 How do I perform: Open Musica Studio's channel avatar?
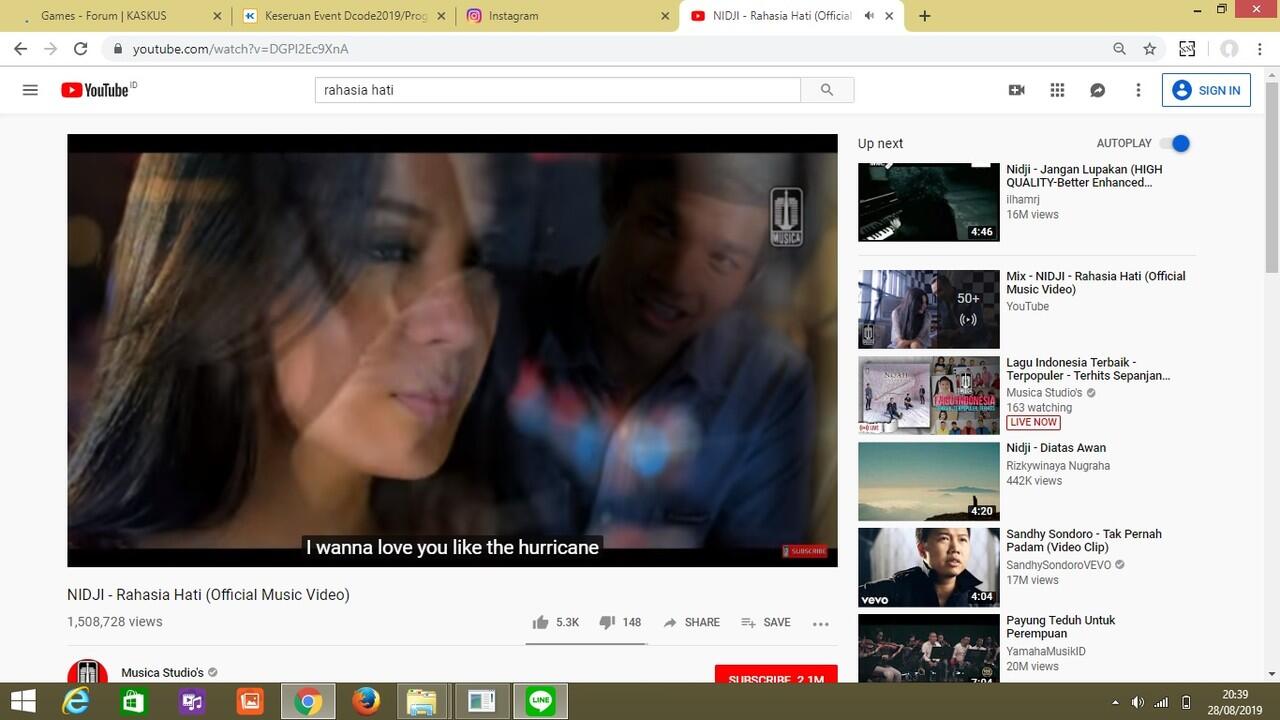pyautogui.click(x=87, y=672)
